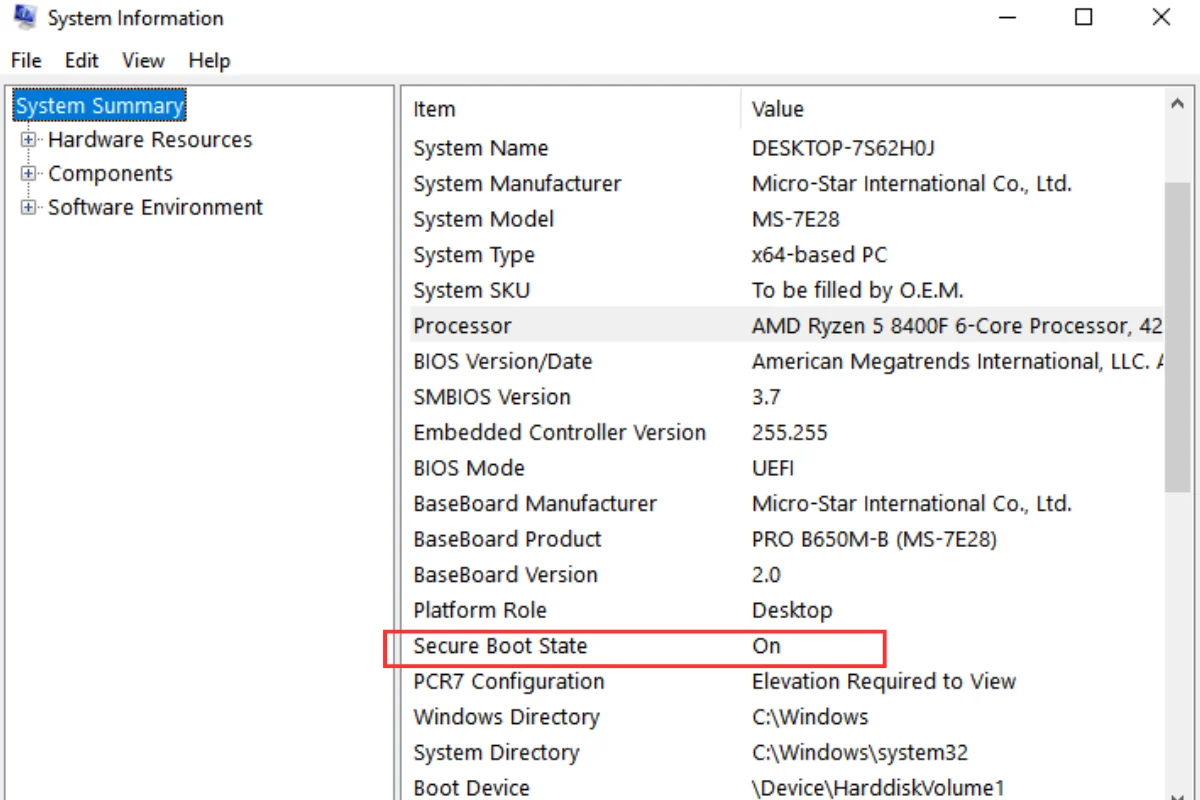
Task: Select System Summary in the tree
Action: point(99,105)
